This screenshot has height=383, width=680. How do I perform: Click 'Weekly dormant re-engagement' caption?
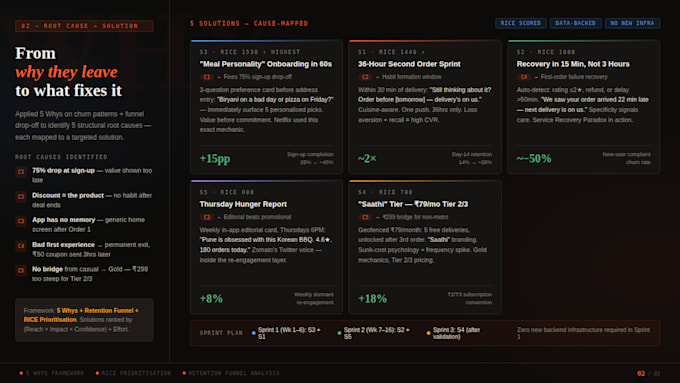314,298
